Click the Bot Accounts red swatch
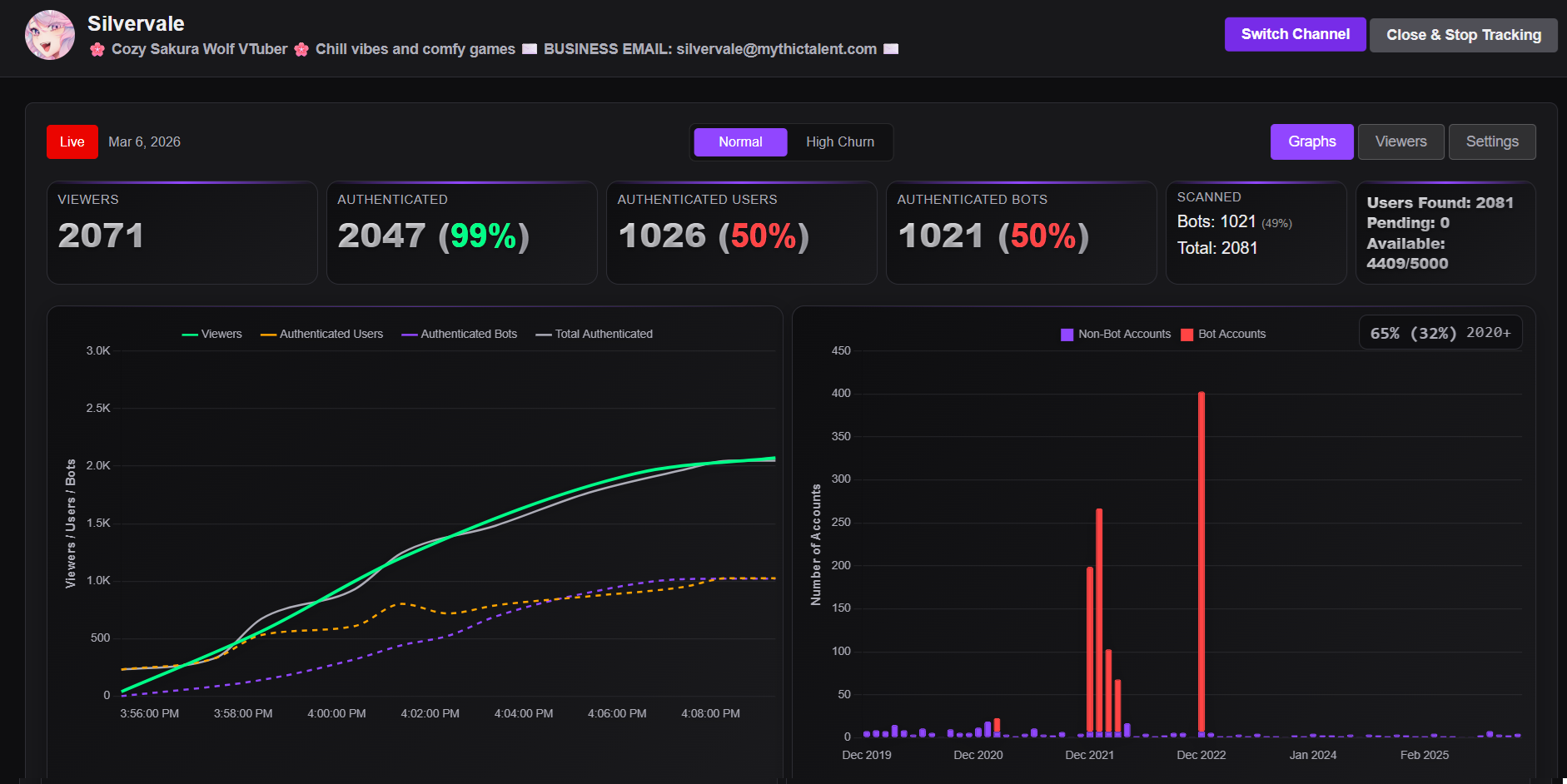This screenshot has width=1567, height=784. (1186, 335)
